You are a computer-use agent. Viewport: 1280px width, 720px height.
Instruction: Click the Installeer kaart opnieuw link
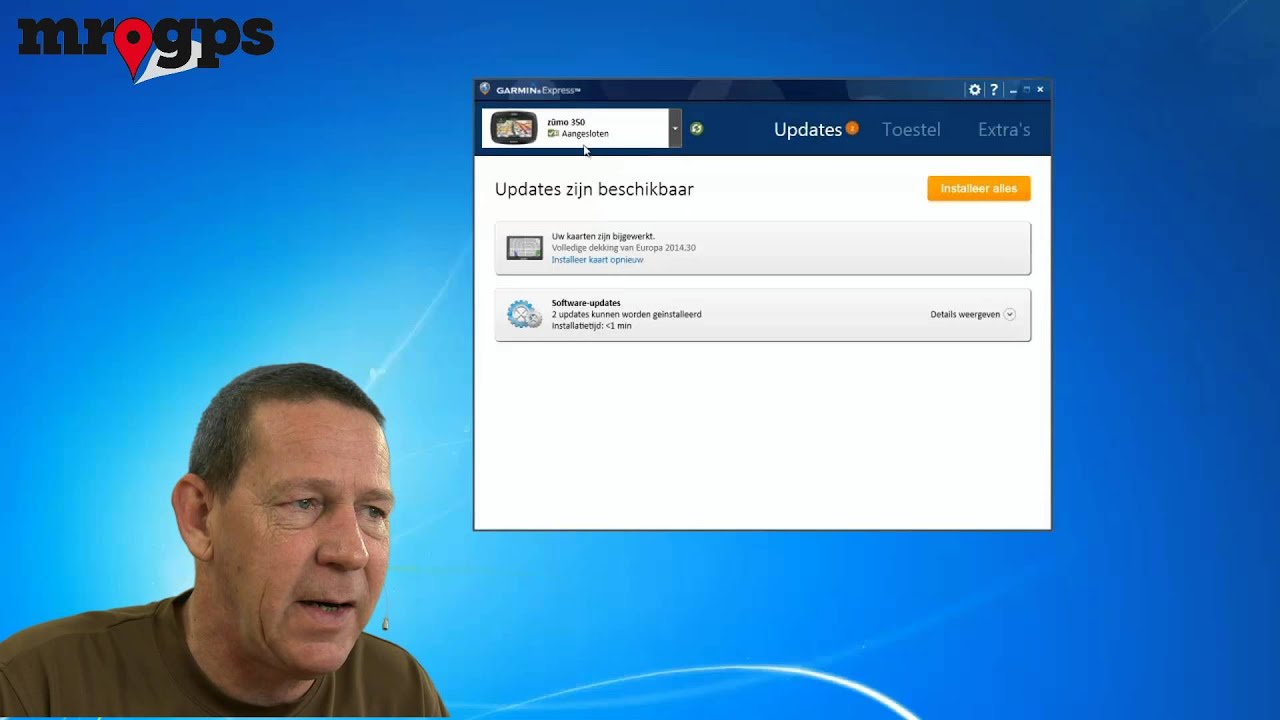tap(597, 260)
